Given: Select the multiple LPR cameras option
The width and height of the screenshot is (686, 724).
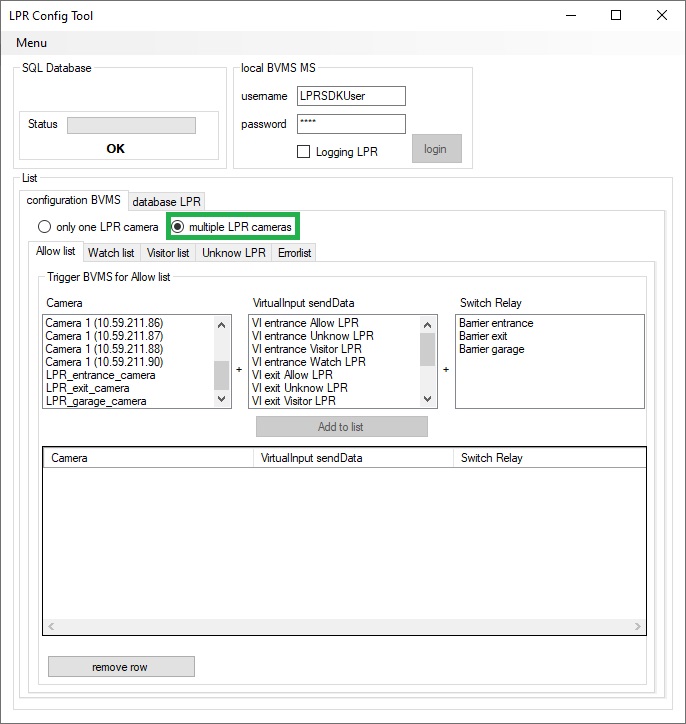Looking at the screenshot, I should click(179, 227).
